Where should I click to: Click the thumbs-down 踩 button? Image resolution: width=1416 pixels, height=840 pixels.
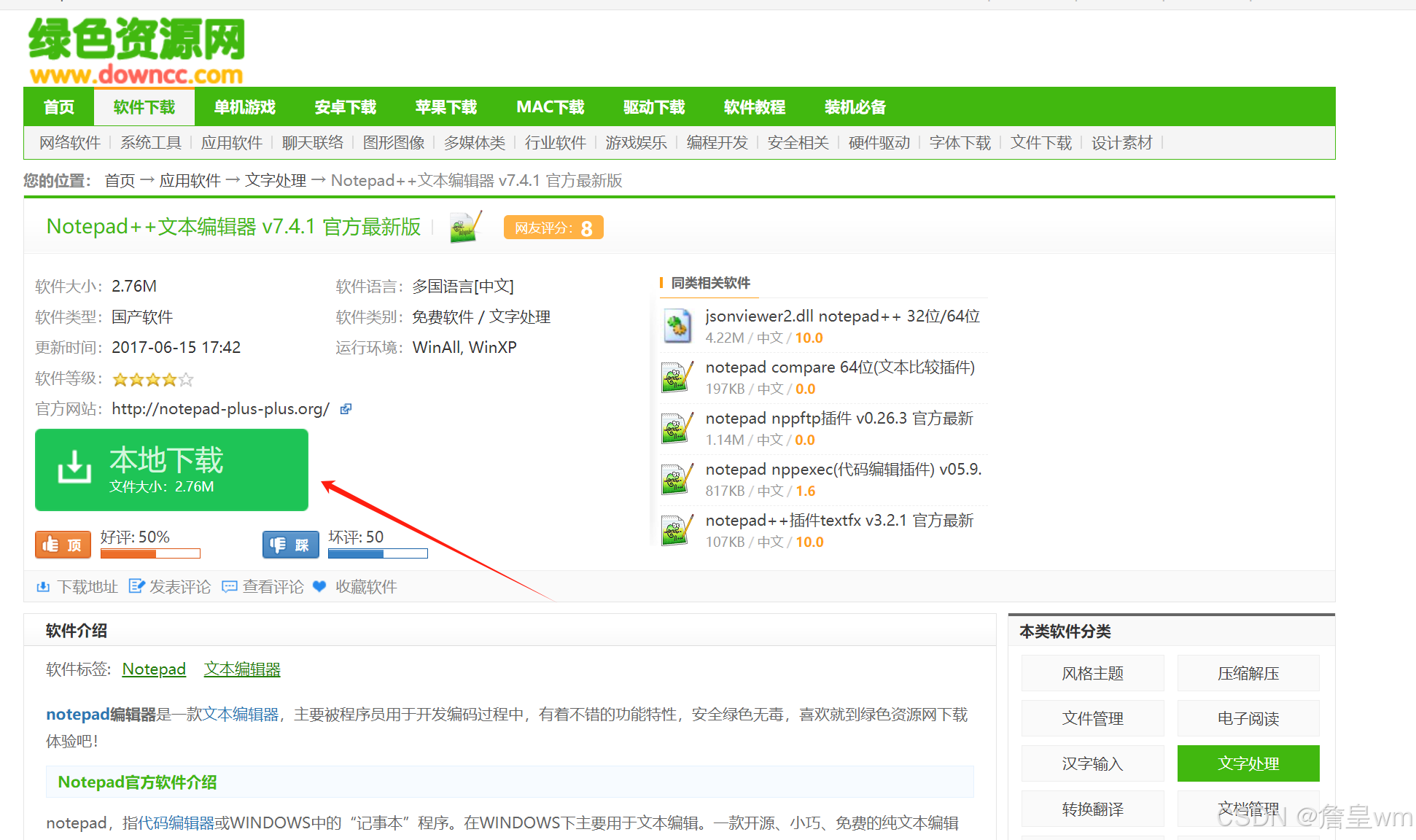290,545
